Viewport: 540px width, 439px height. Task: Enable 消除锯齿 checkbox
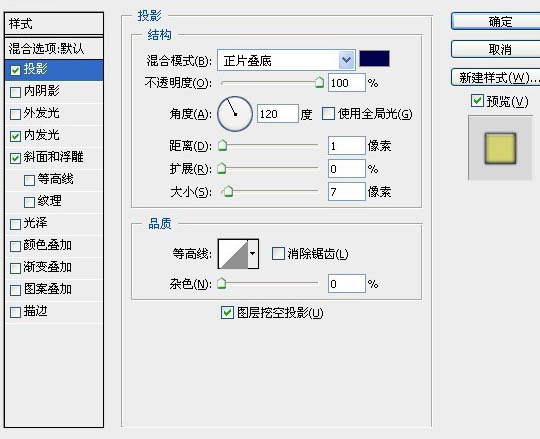278,253
